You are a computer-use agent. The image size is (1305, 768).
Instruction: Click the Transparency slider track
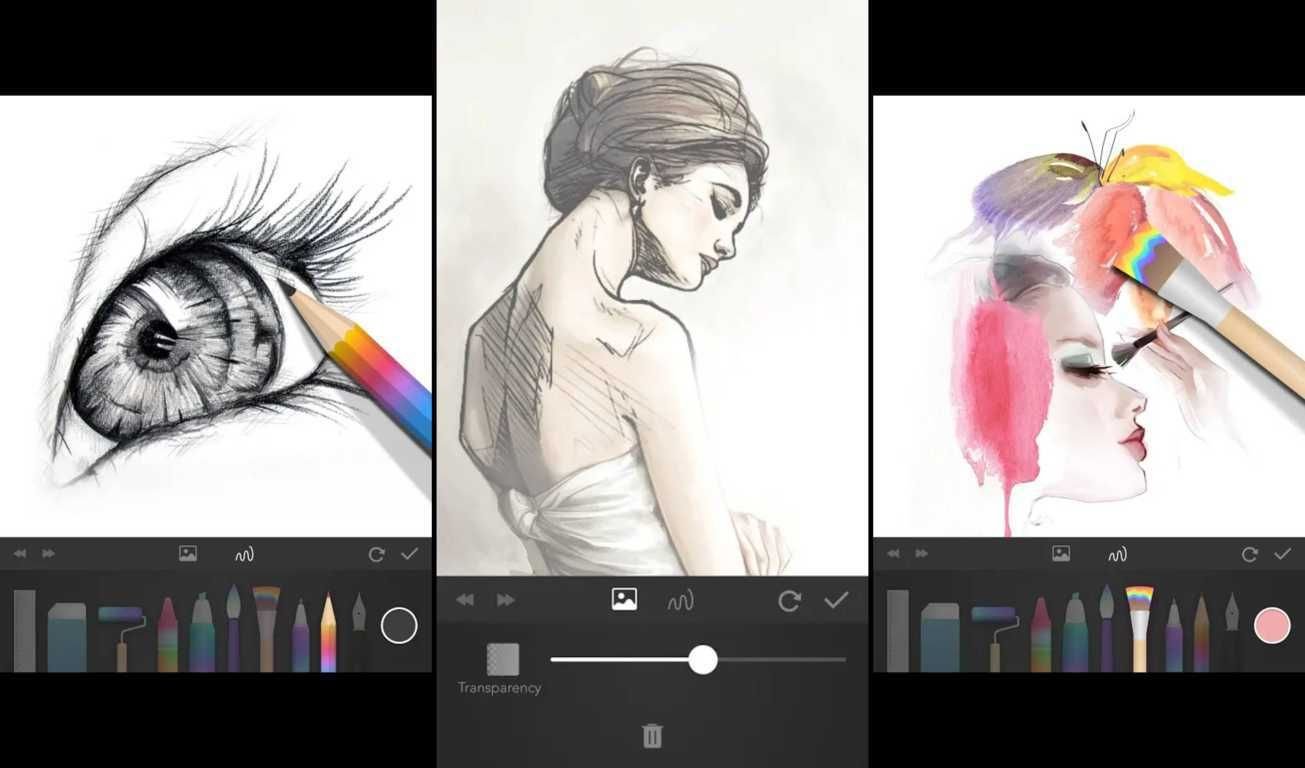pyautogui.click(x=698, y=660)
